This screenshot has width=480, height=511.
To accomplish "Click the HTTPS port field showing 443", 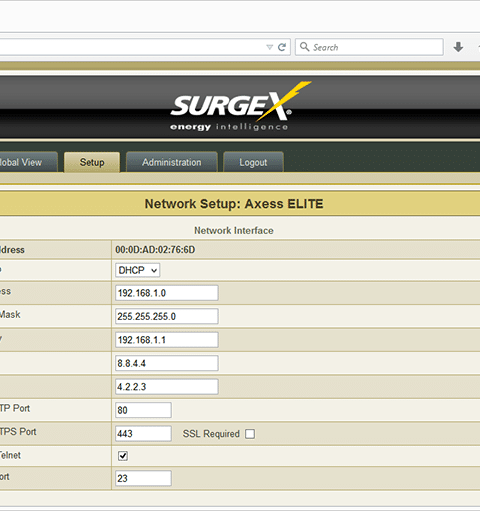I will 143,433.
